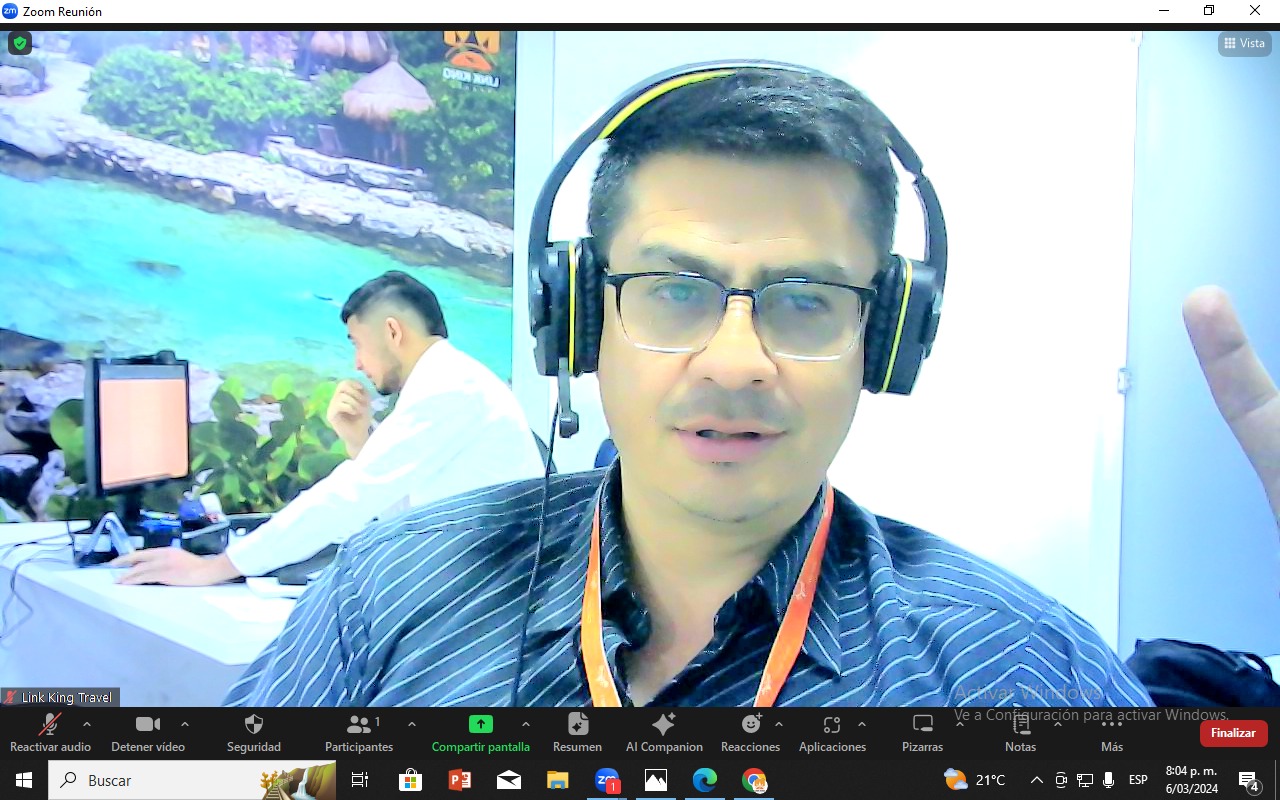Stop camera with Detener video
1280x800 pixels.
[148, 732]
